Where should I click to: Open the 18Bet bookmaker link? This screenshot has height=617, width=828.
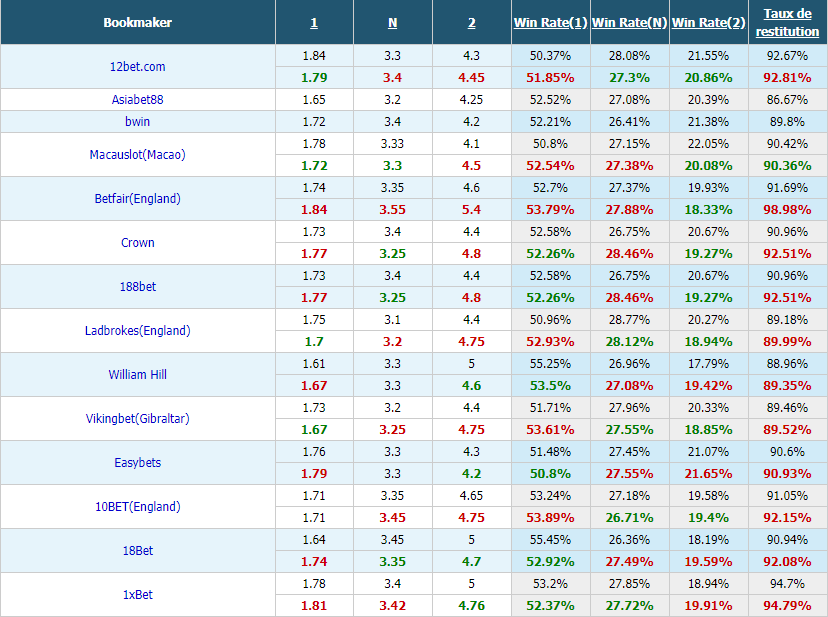137,550
